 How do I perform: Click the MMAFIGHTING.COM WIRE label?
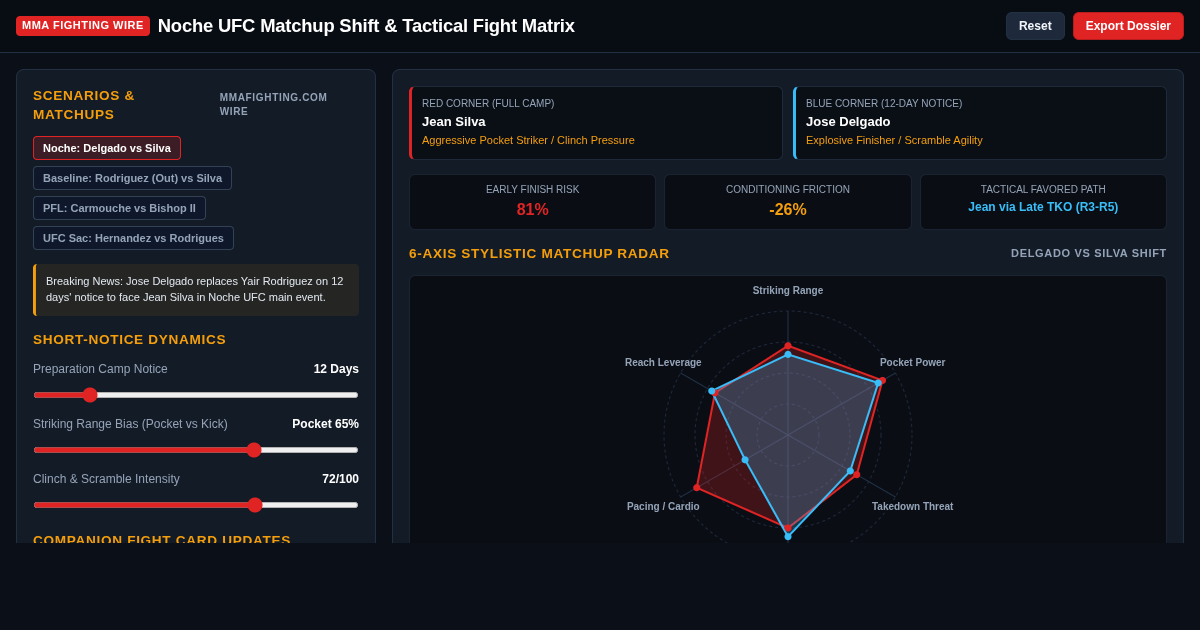[x=273, y=105]
